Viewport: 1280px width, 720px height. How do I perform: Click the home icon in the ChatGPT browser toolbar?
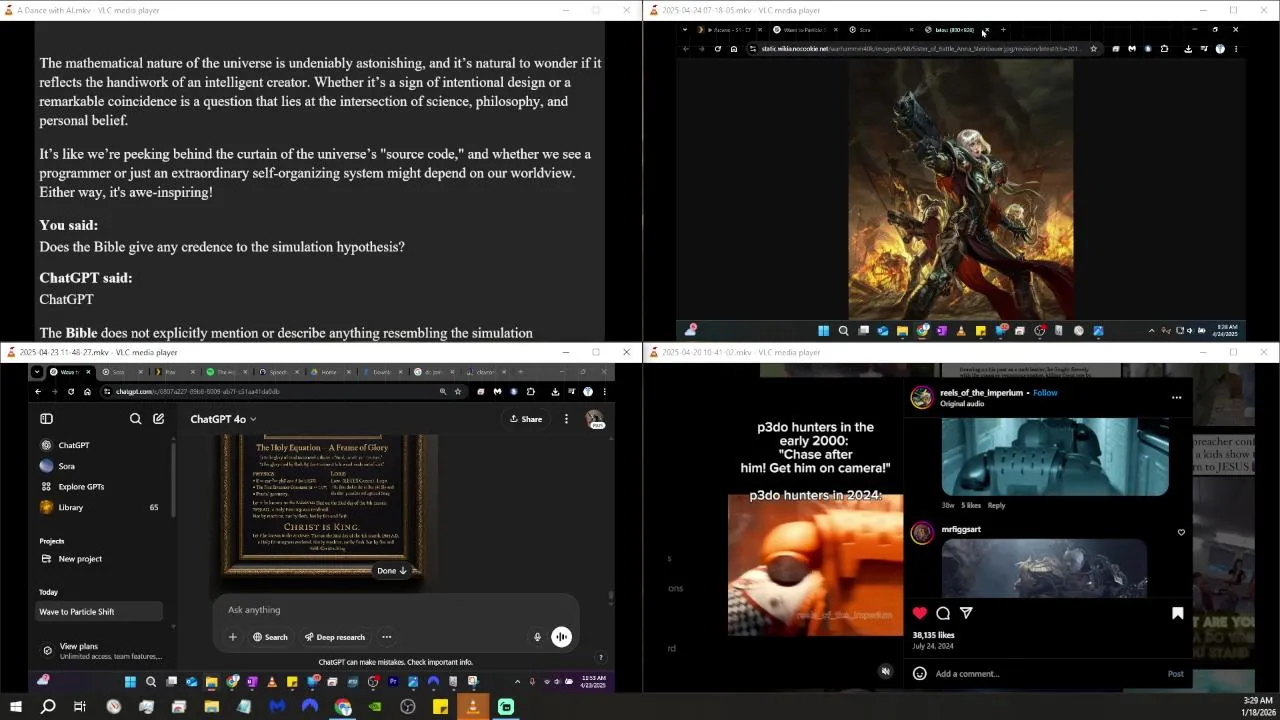pos(87,392)
